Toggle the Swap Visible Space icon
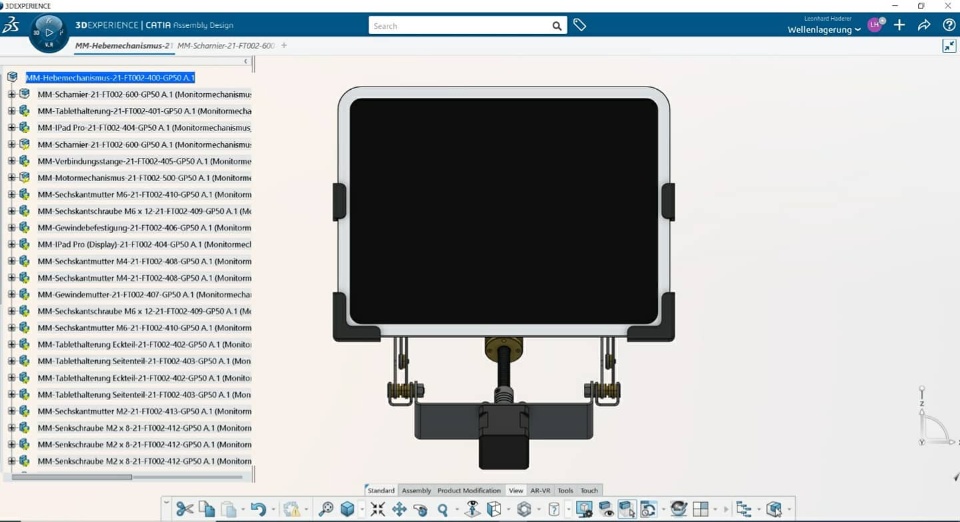The width and height of the screenshot is (960, 522). (627, 509)
